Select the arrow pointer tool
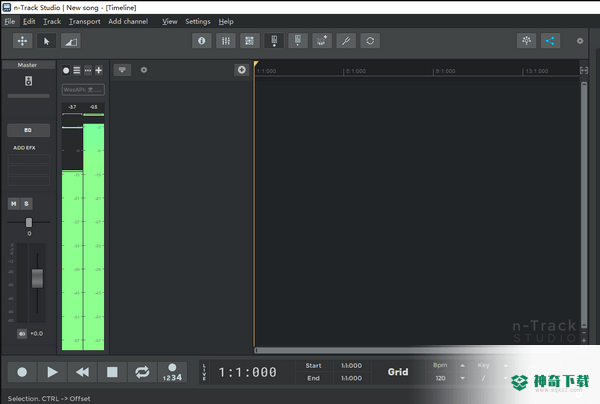600x404 pixels. tap(46, 41)
